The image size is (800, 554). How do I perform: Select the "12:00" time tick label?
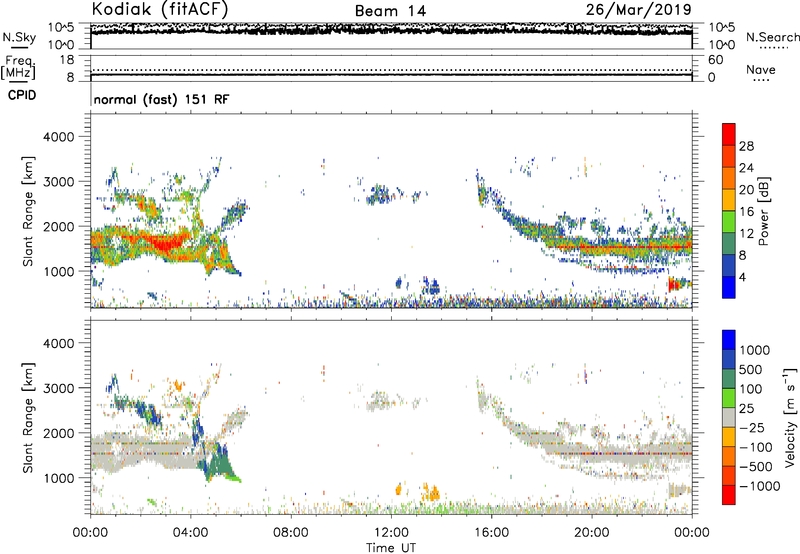(x=391, y=533)
